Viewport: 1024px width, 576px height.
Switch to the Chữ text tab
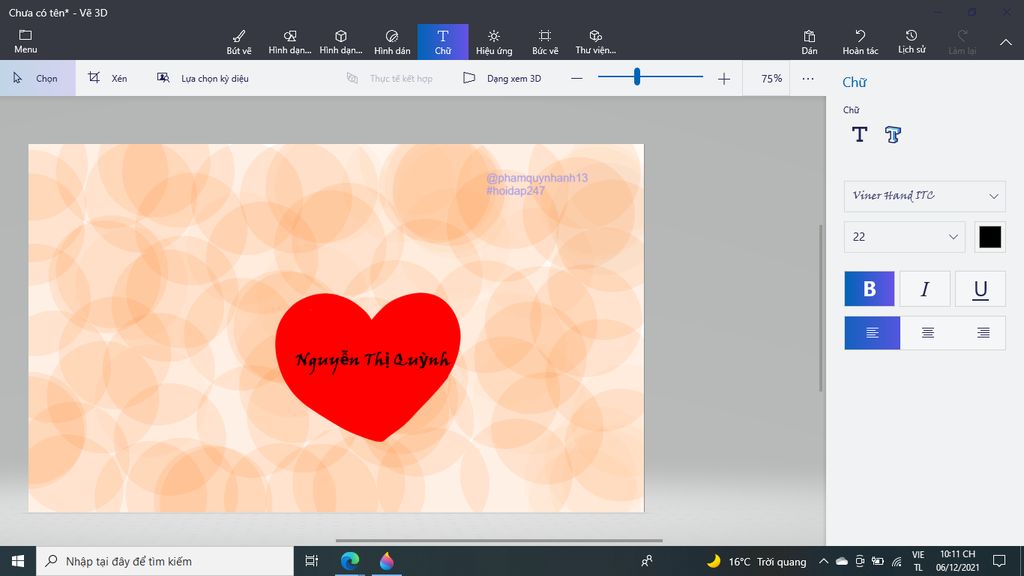[x=443, y=42]
